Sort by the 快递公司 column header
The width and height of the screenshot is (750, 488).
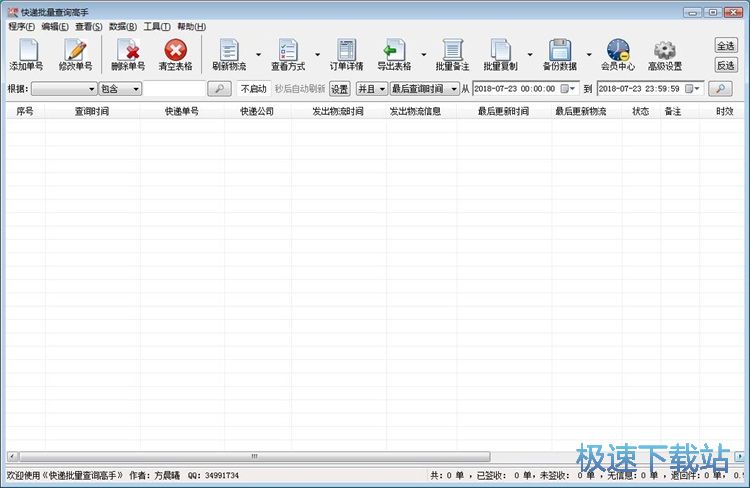coord(257,111)
